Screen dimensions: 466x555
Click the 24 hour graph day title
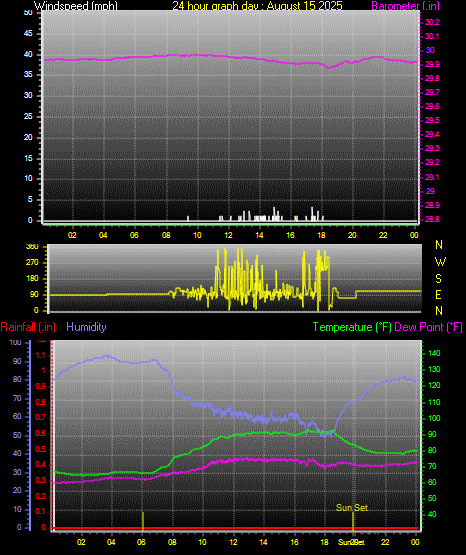pyautogui.click(x=257, y=6)
